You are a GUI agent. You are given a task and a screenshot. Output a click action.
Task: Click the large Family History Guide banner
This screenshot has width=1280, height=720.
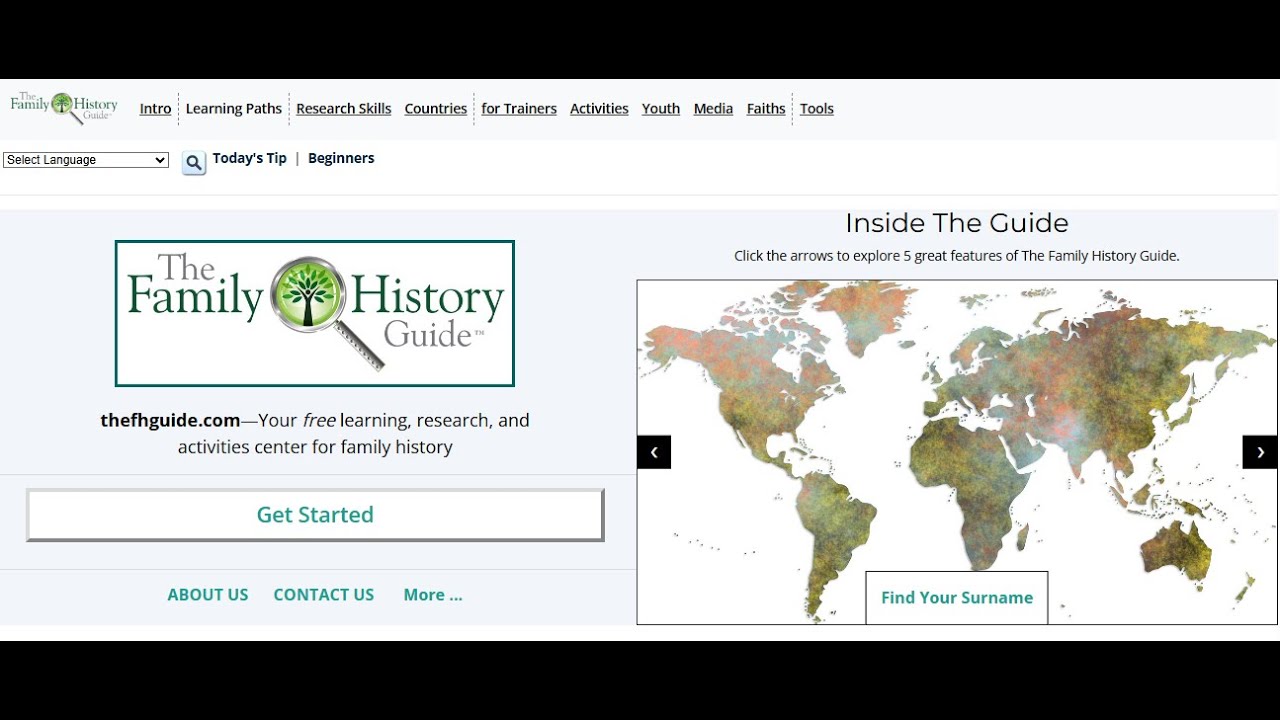(315, 313)
